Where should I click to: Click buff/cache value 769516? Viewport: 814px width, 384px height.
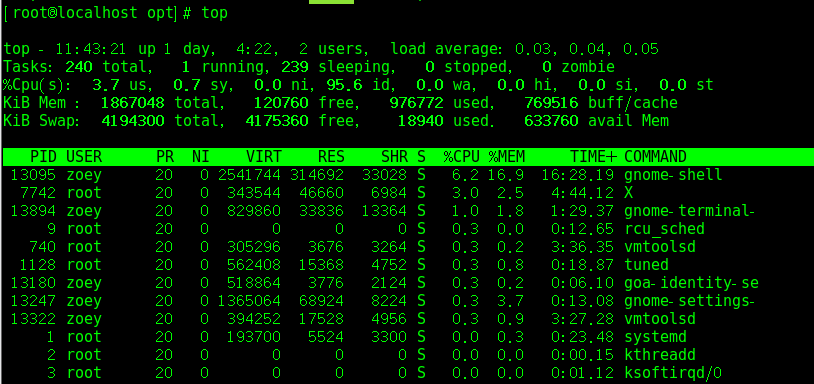point(551,103)
